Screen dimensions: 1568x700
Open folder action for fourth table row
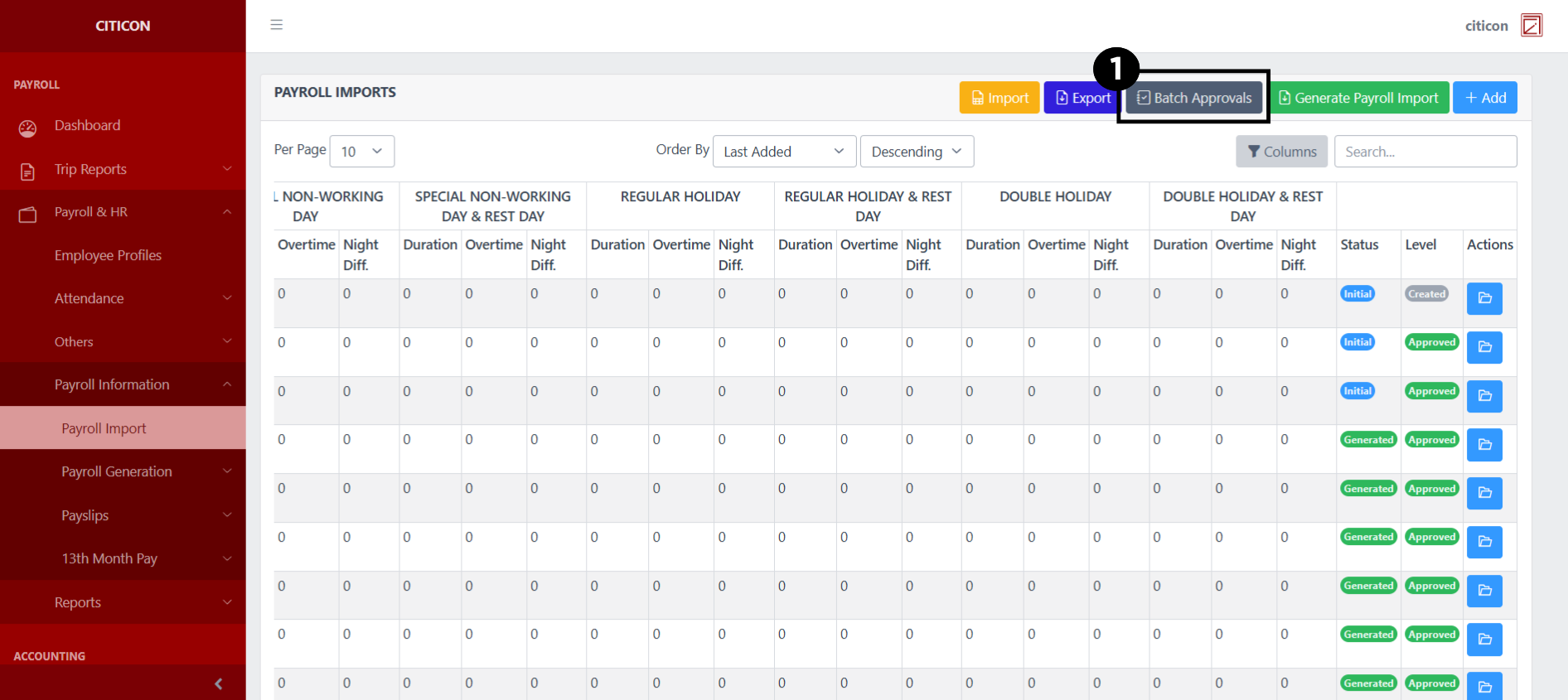(x=1484, y=445)
